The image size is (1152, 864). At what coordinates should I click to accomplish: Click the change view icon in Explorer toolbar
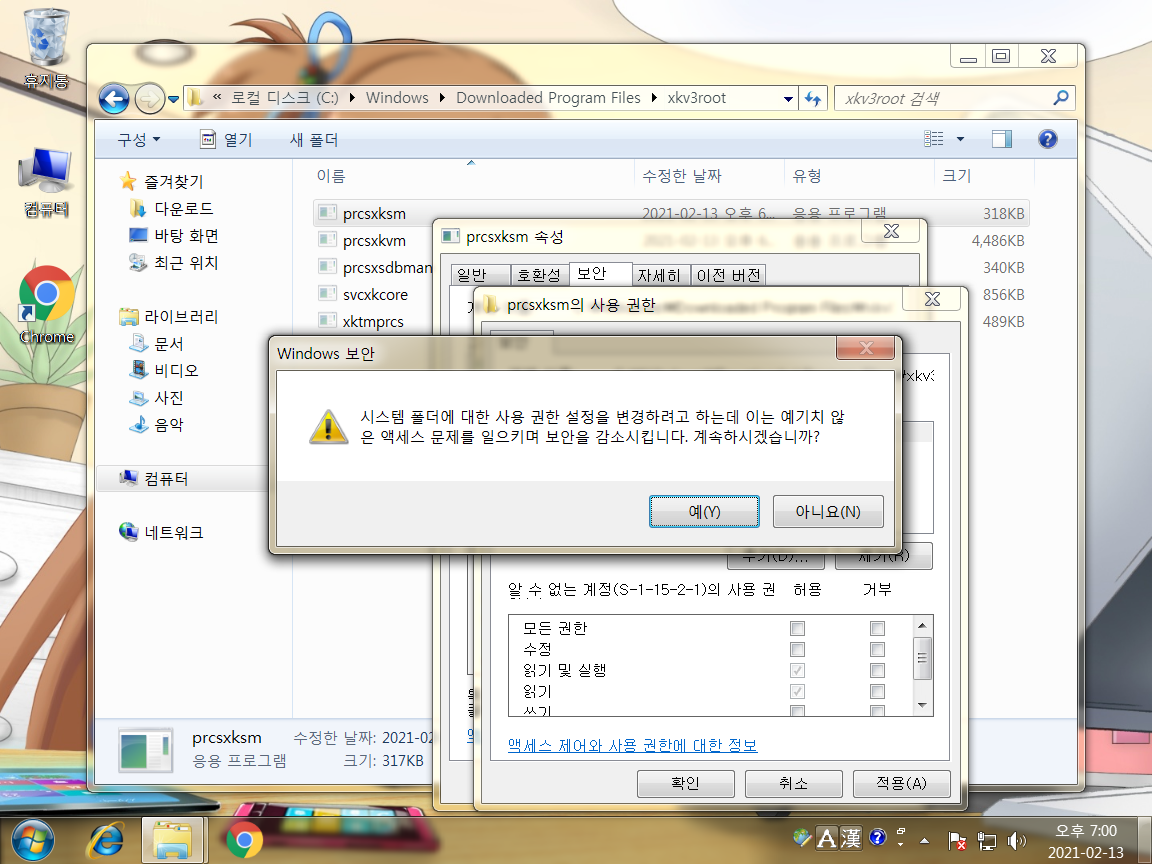pos(934,139)
